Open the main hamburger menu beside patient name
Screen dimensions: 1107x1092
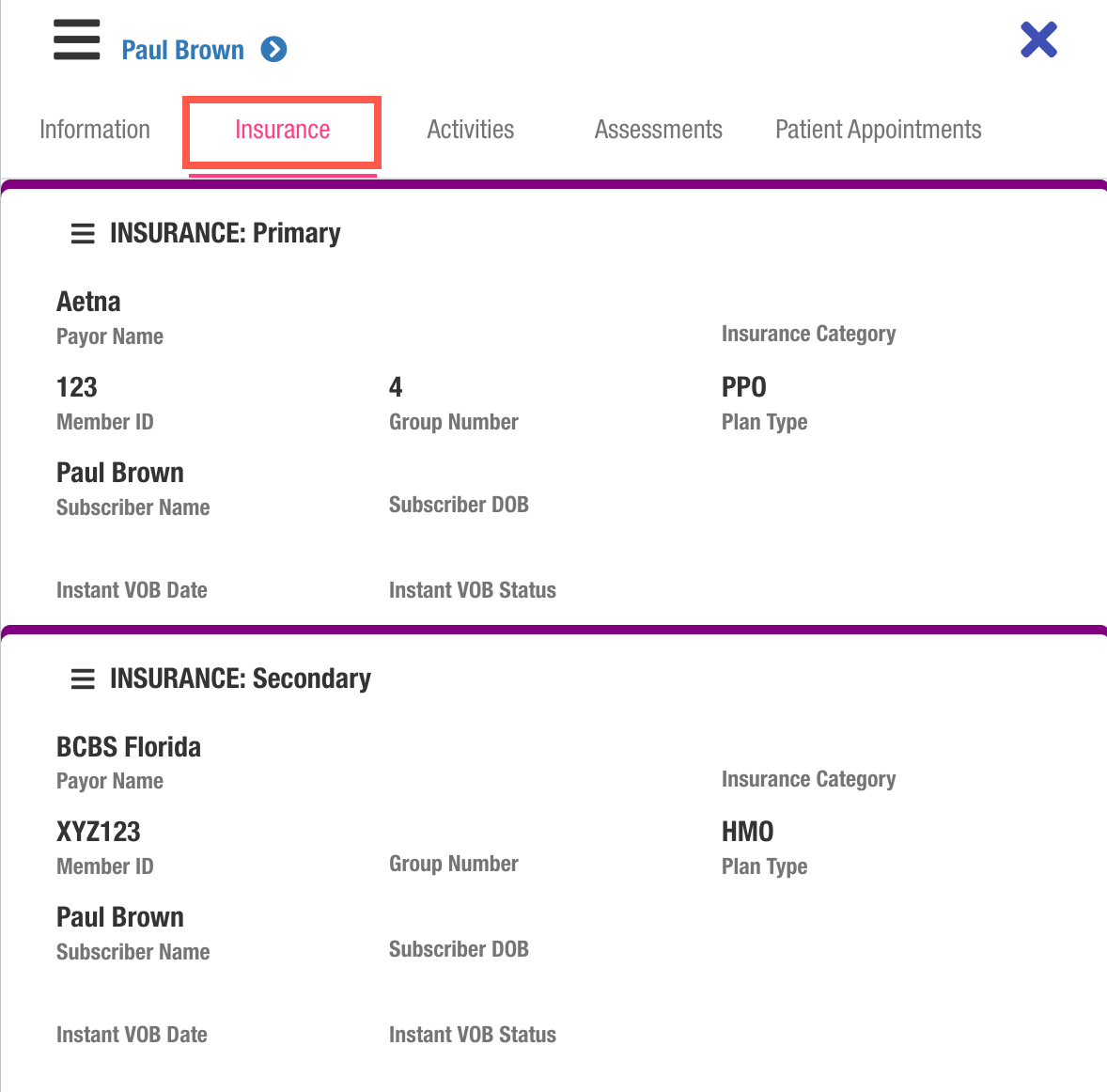77,40
